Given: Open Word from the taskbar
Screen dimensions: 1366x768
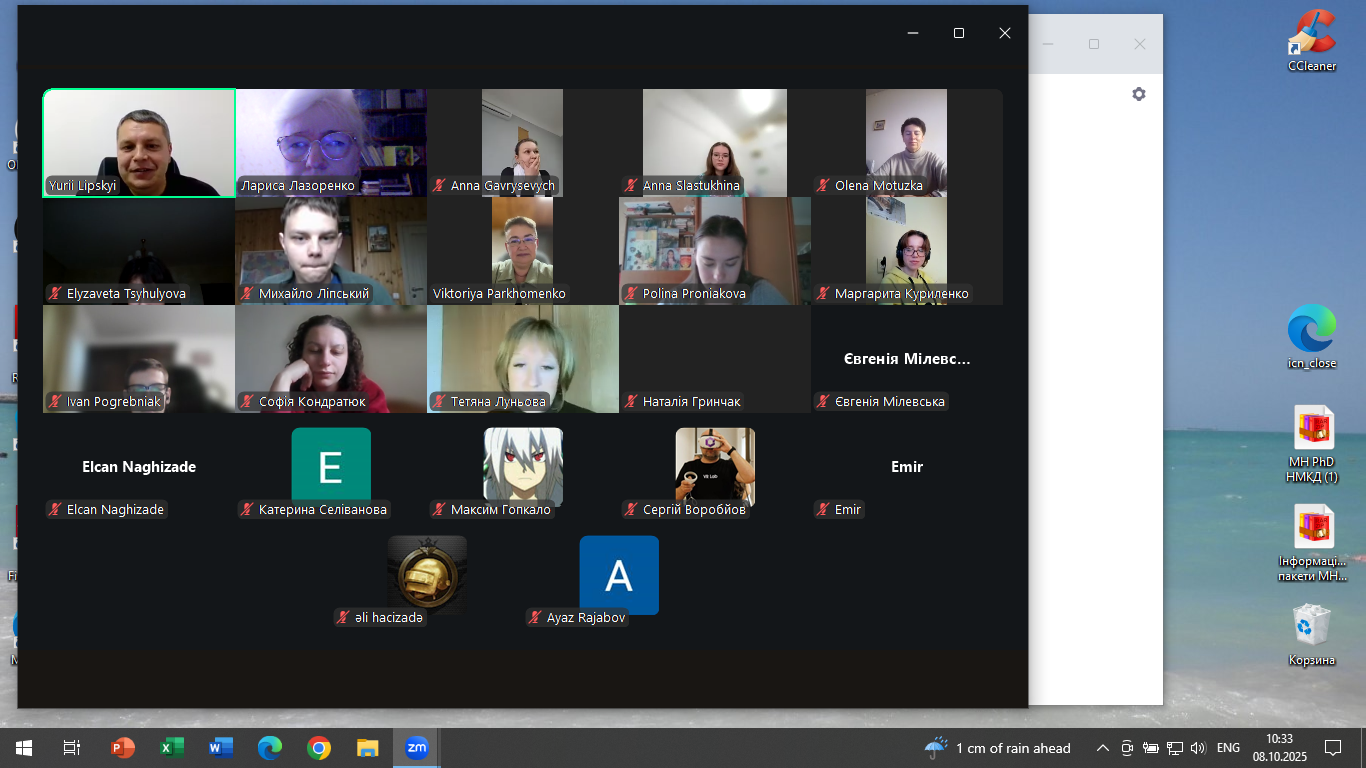Looking at the screenshot, I should (221, 748).
